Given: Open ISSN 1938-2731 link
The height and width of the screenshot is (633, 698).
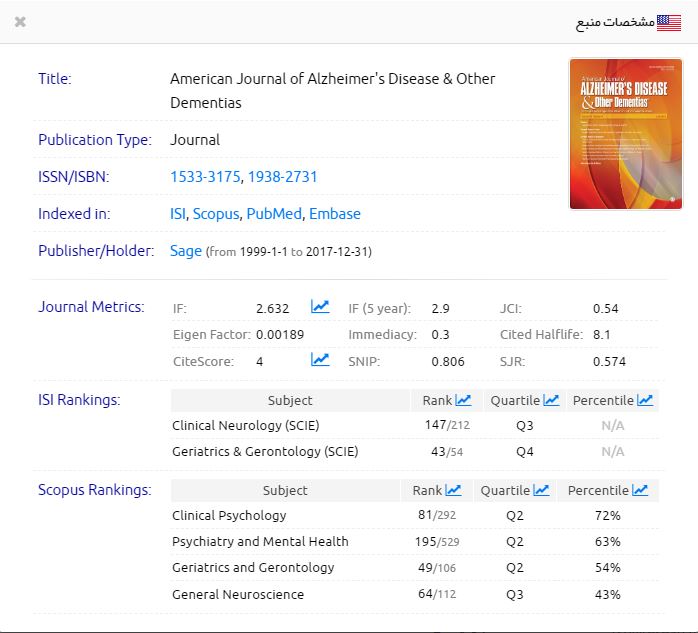Looking at the screenshot, I should click(282, 177).
